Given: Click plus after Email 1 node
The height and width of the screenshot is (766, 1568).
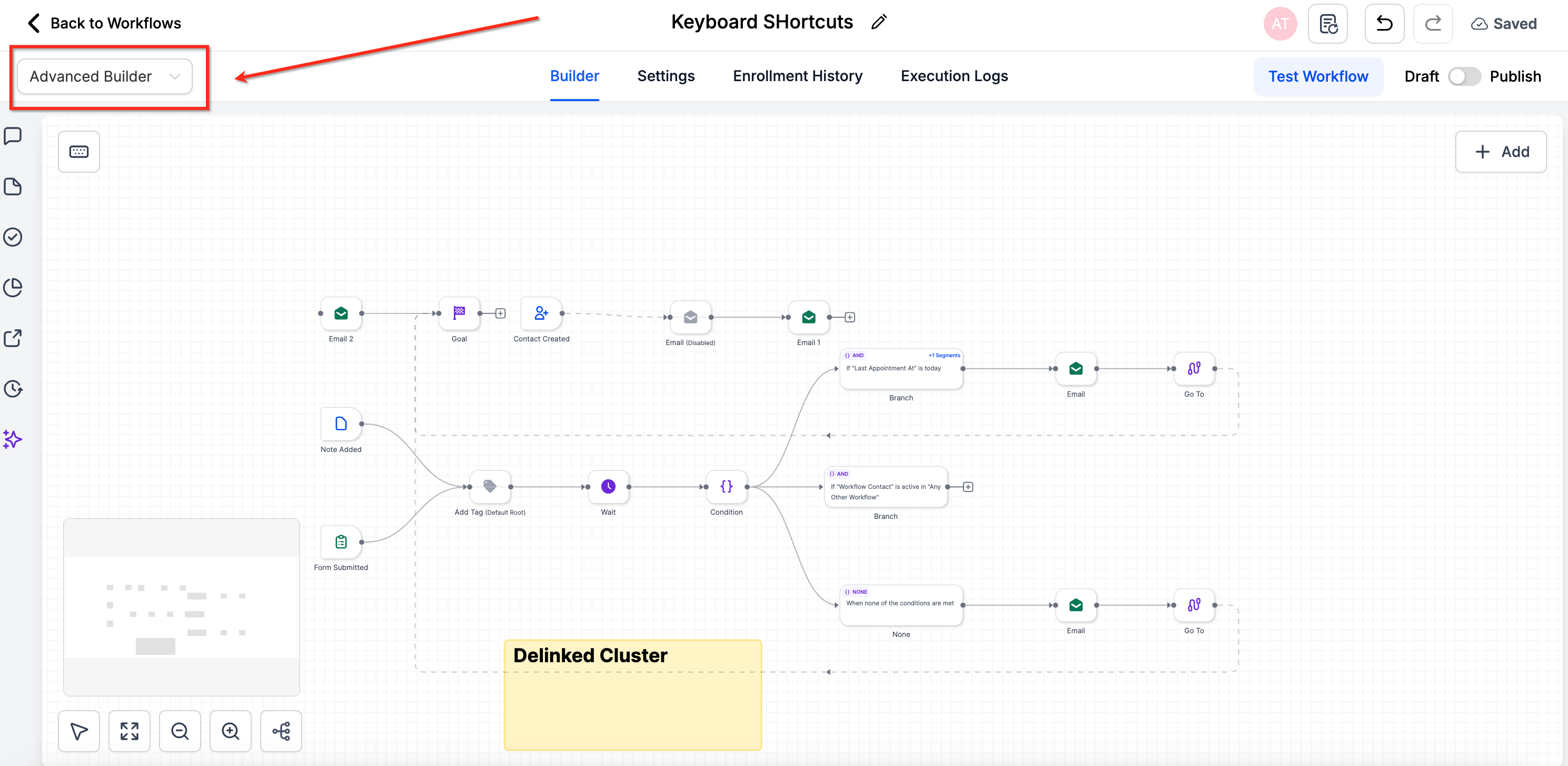Looking at the screenshot, I should tap(850, 317).
